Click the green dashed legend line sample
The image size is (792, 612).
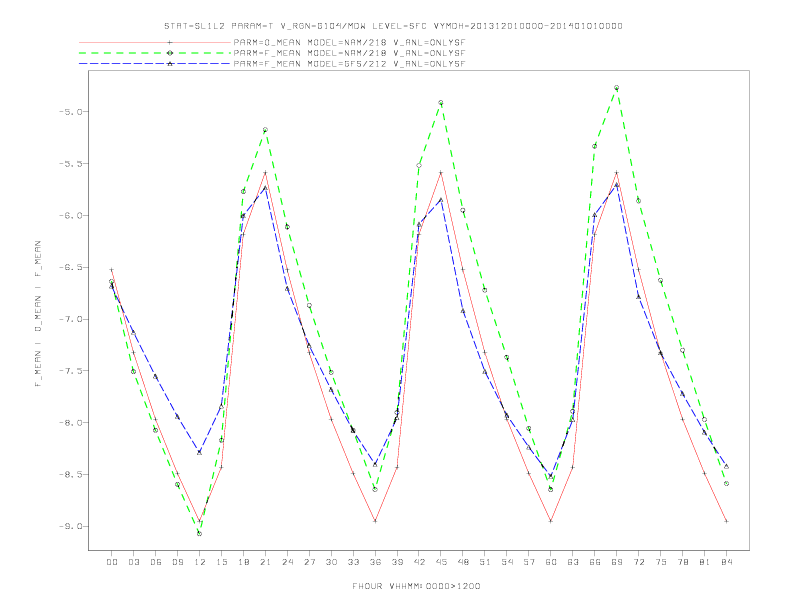pyautogui.click(x=155, y=53)
